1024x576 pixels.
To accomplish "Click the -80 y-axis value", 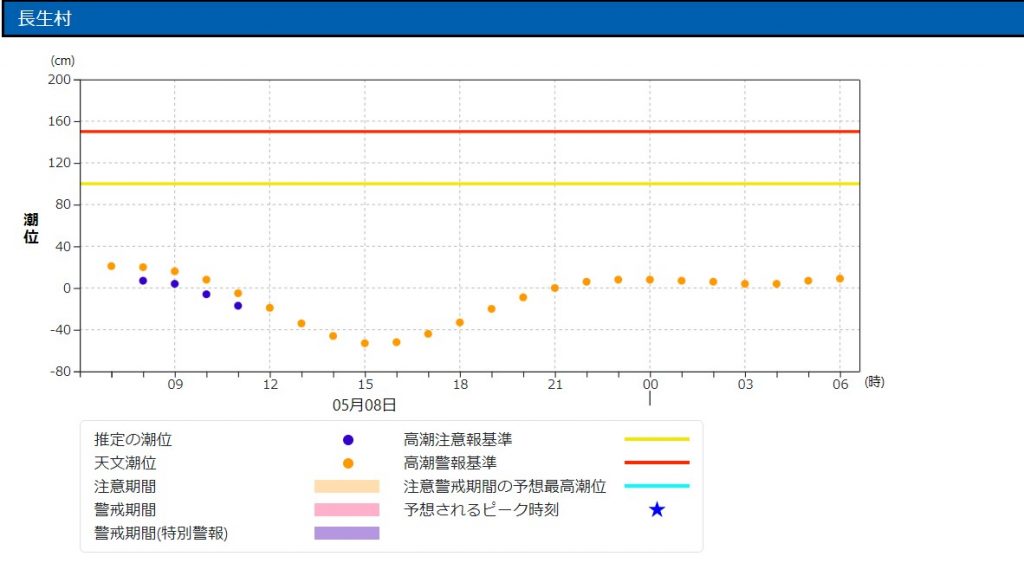I will click(60, 371).
